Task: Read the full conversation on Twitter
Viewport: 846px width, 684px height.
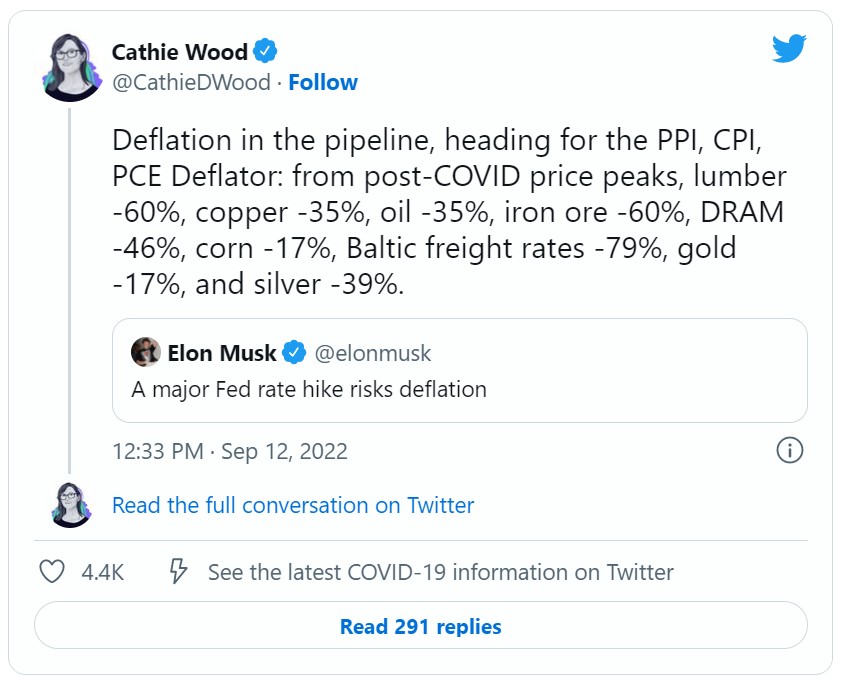Action: 293,505
